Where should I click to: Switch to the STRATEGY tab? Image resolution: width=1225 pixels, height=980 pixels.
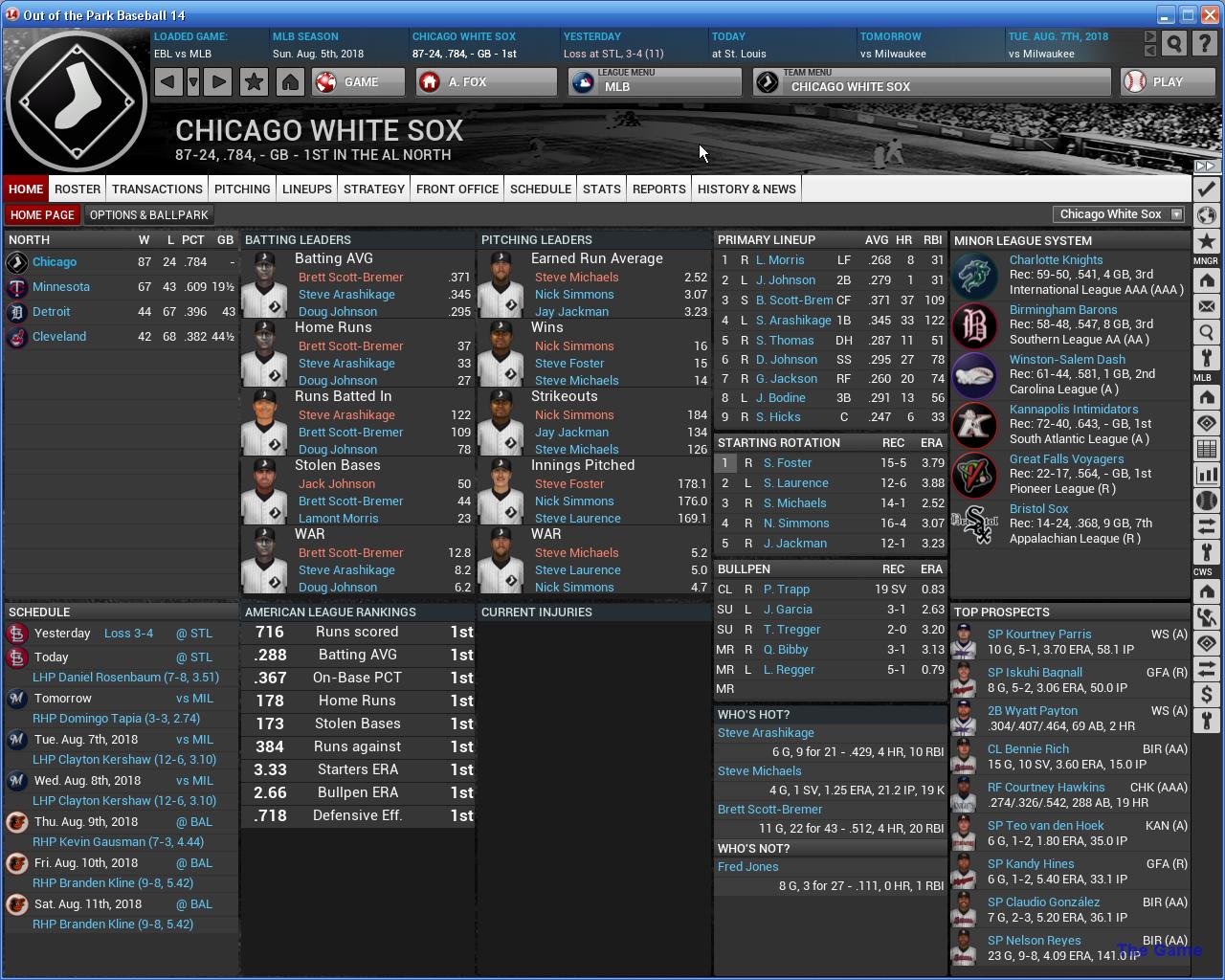tap(374, 189)
